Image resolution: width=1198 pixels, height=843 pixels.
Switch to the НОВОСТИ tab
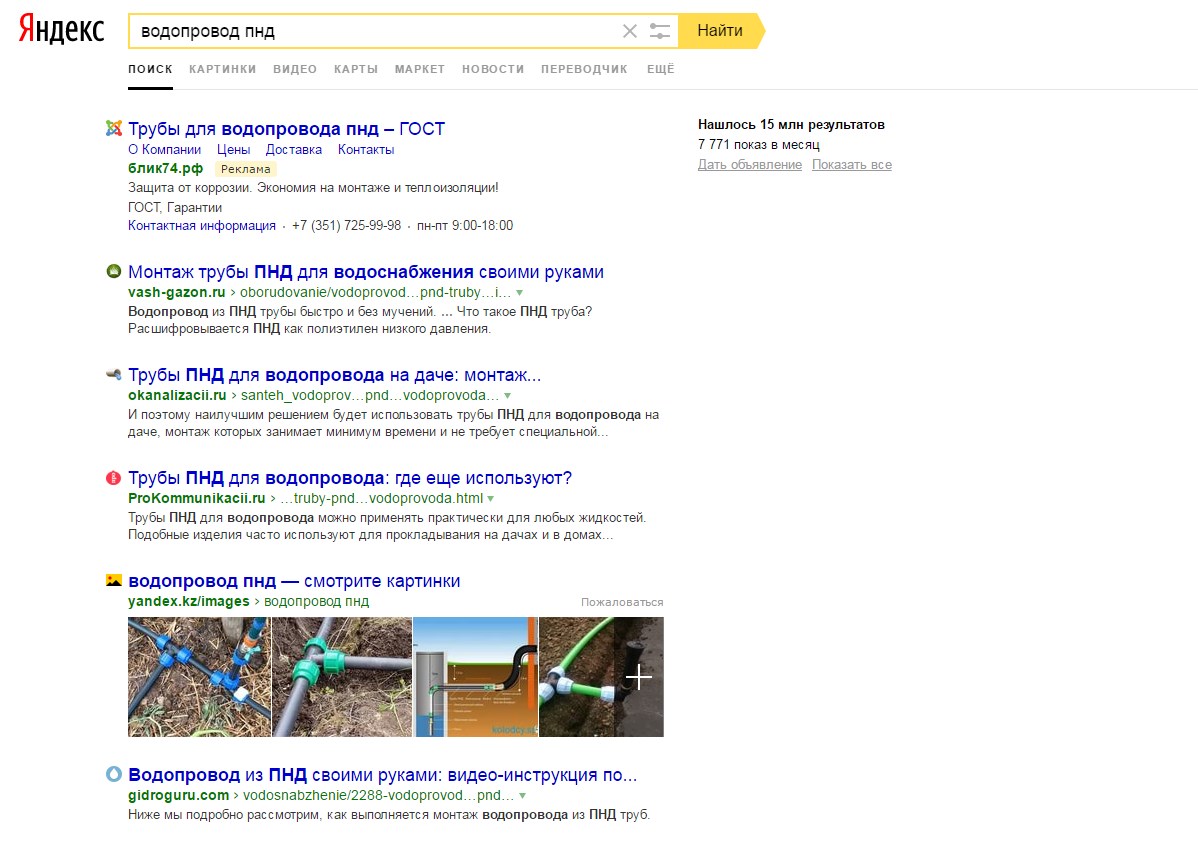(x=493, y=69)
